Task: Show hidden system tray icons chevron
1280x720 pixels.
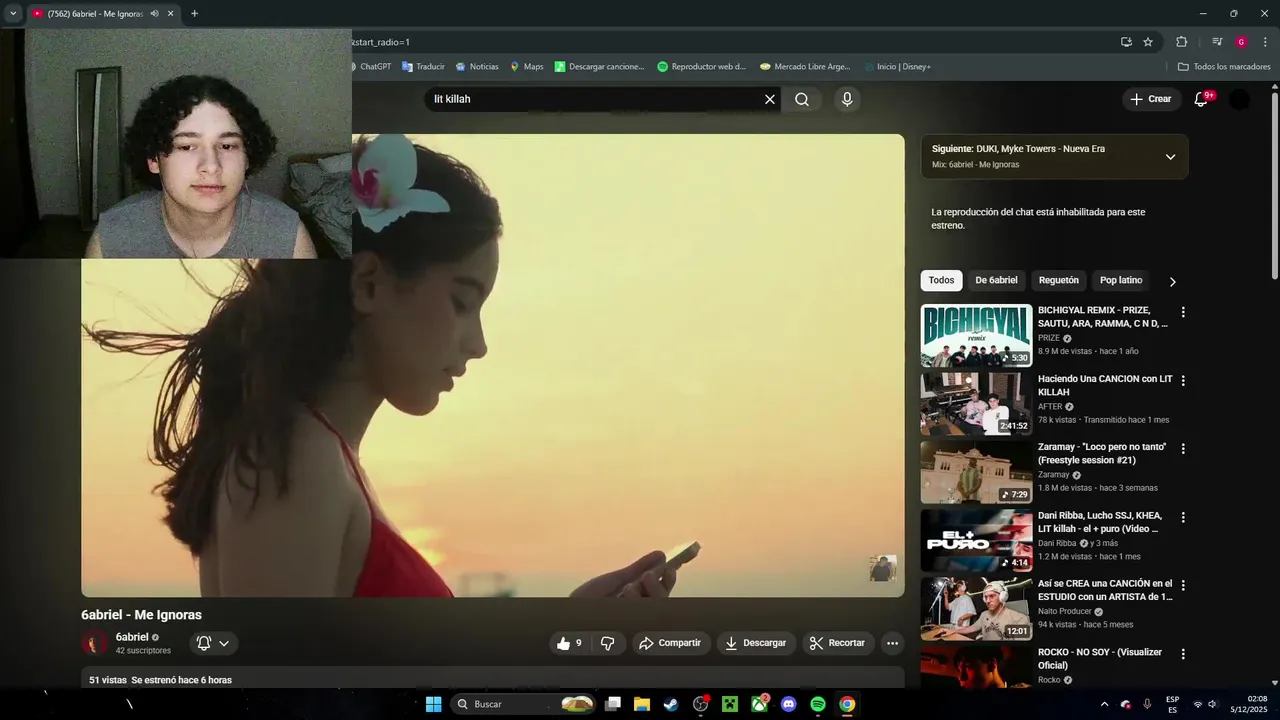Action: point(1104,704)
